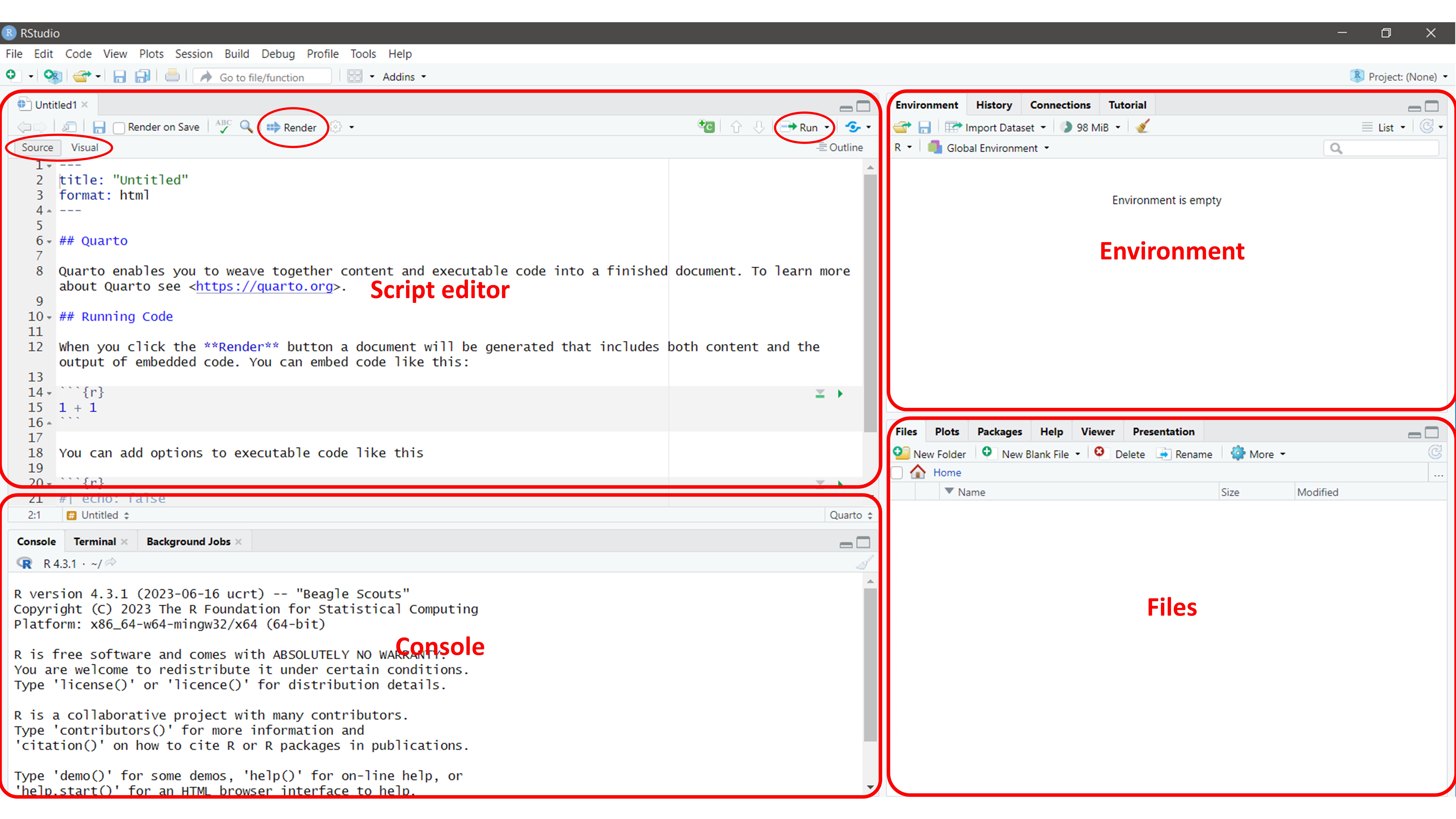Open recent files dropdown arrow
The width and height of the screenshot is (1456, 819).
98,76
